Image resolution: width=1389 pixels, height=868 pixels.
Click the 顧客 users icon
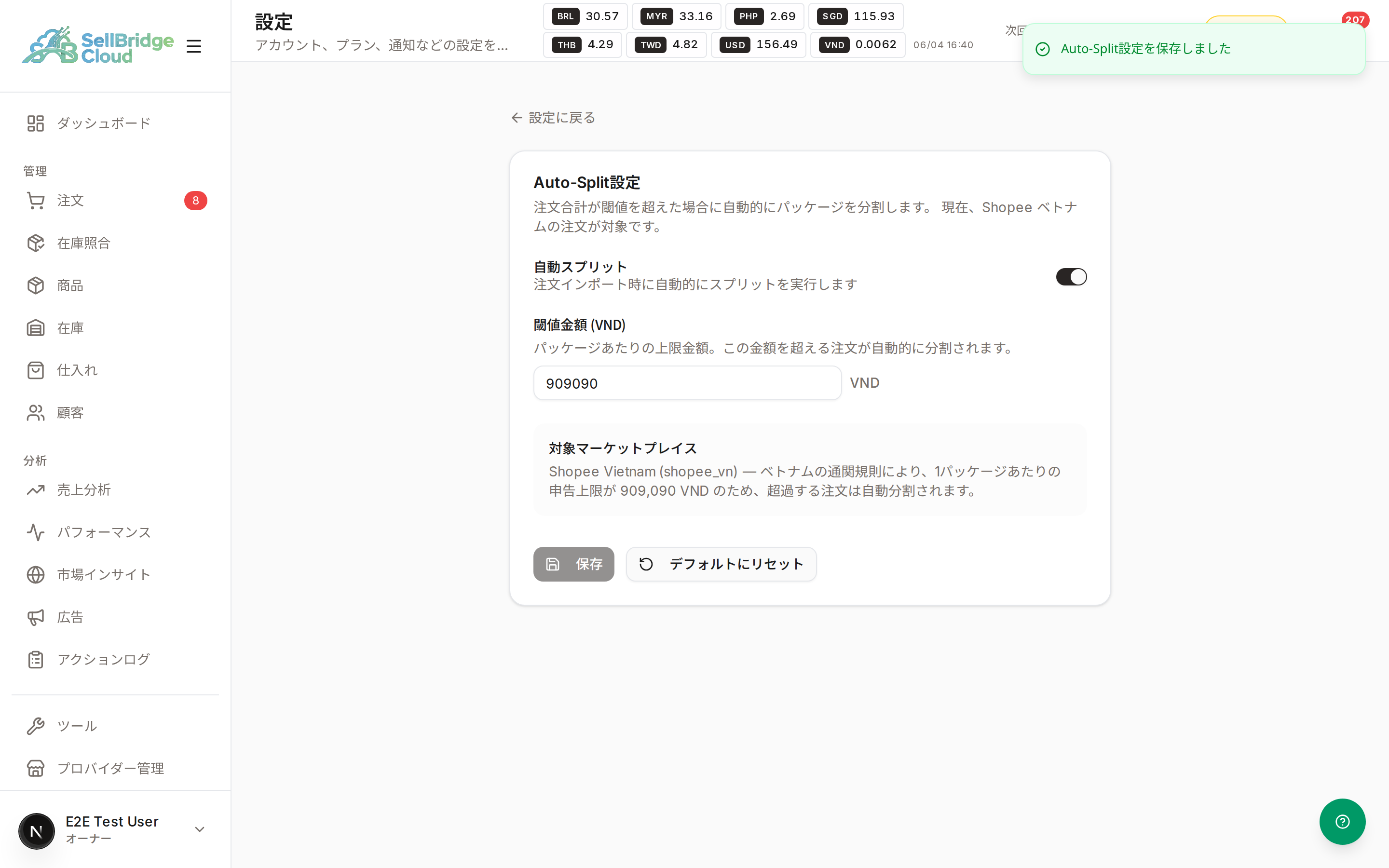coord(36,413)
